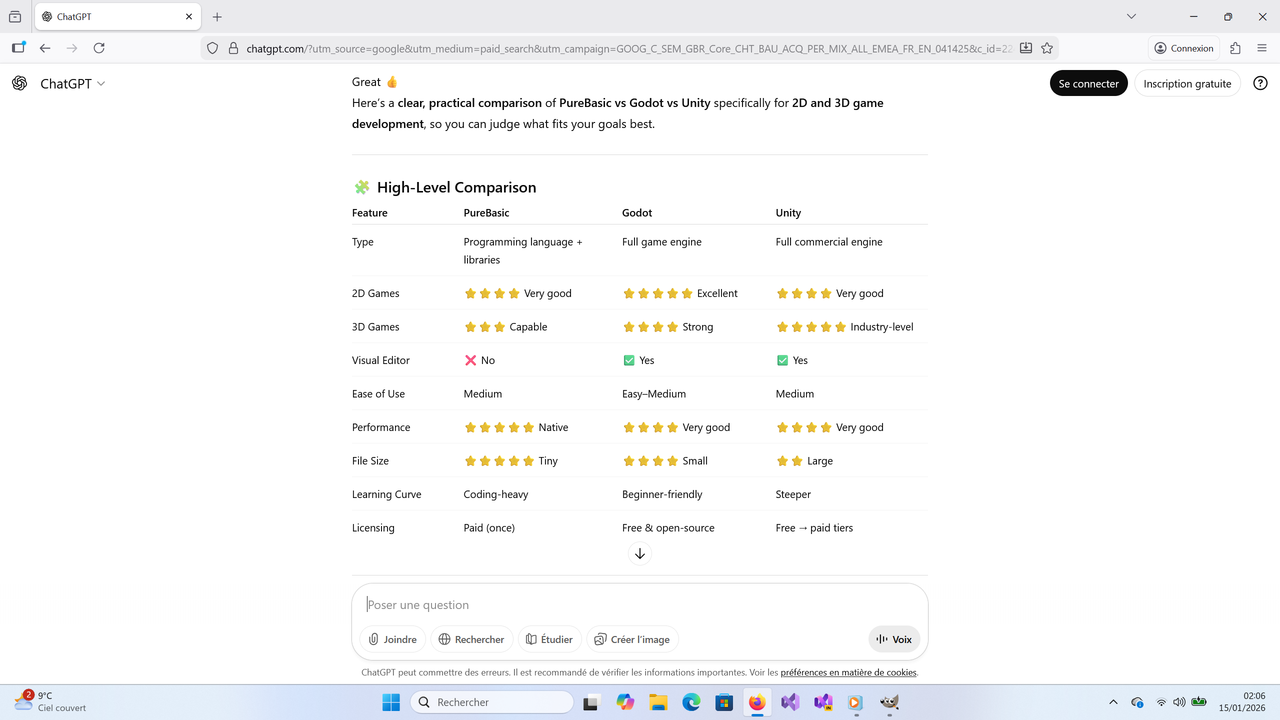Click the Free & open-source cell
Viewport: 1280px width, 720px height.
668,528
